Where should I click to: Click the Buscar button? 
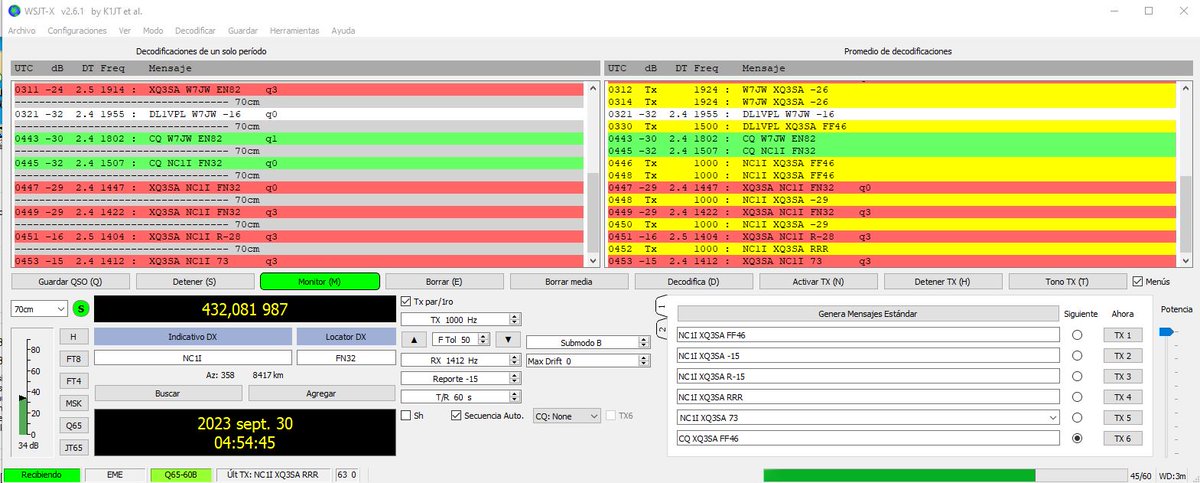pos(167,394)
